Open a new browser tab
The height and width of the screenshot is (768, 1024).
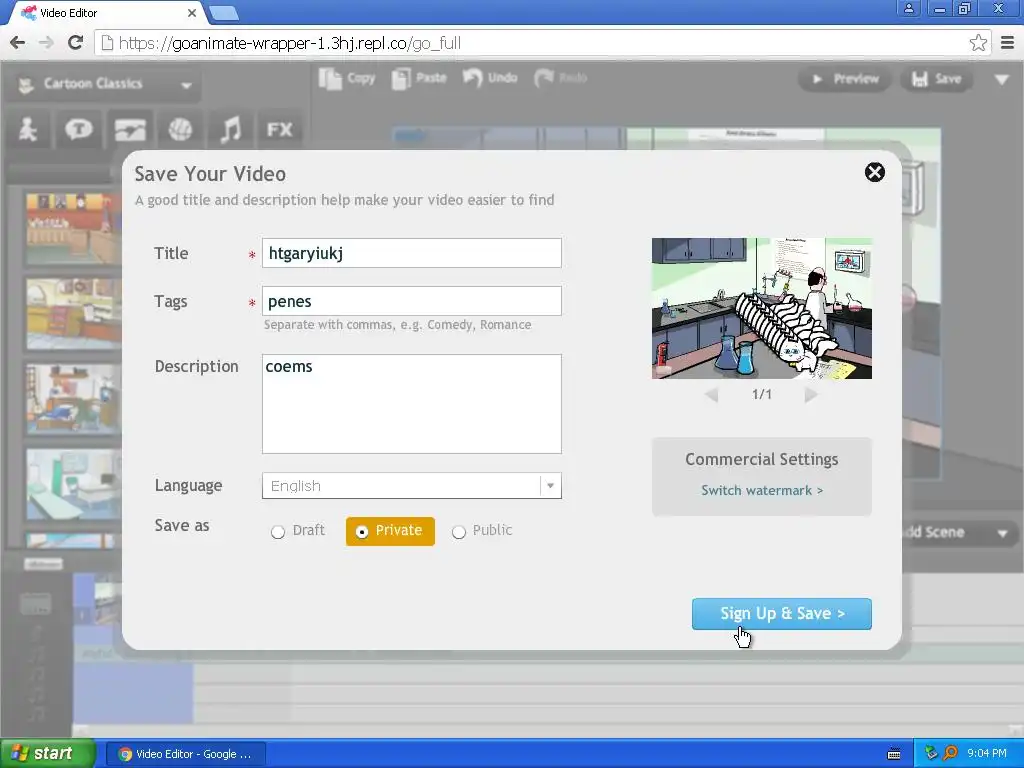[x=224, y=12]
